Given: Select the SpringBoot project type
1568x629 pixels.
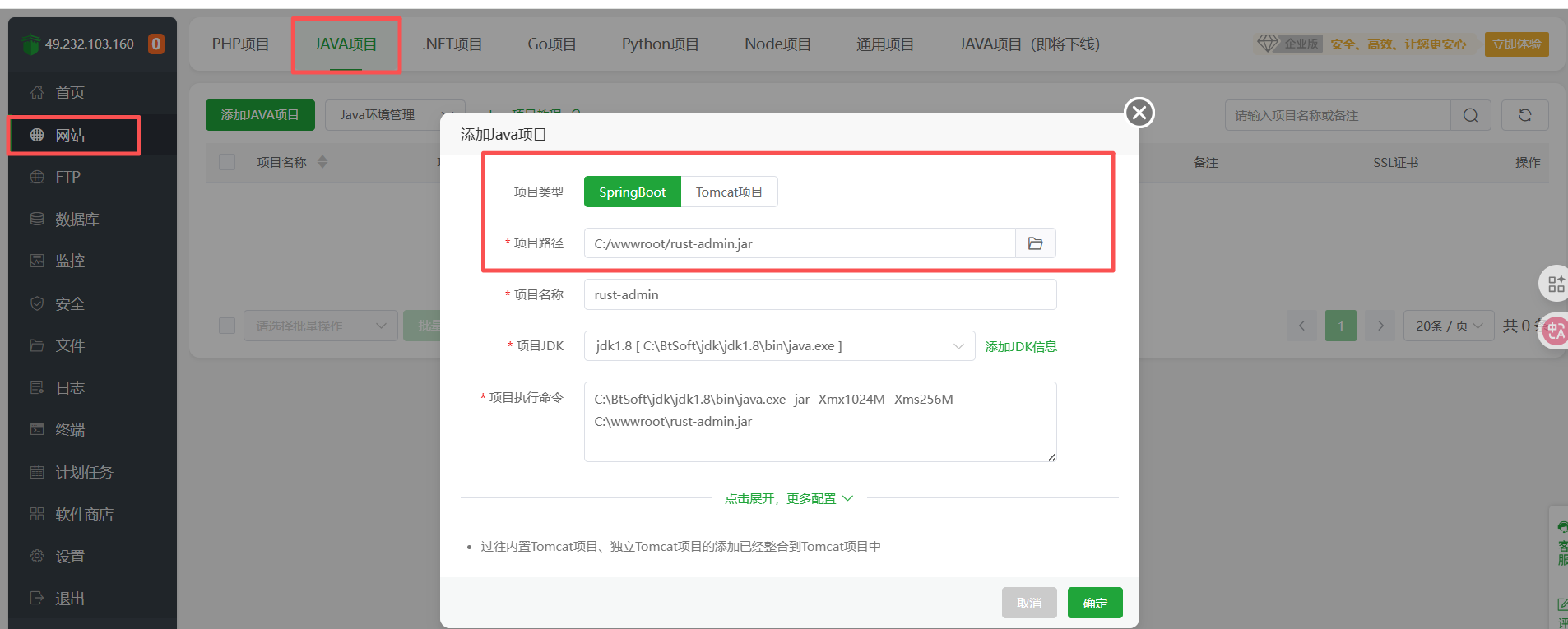Looking at the screenshot, I should (x=632, y=192).
